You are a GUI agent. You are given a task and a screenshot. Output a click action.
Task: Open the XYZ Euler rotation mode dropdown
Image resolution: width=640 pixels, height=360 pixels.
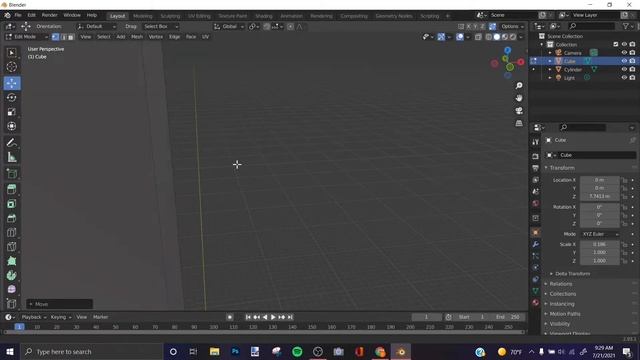[x=600, y=234]
